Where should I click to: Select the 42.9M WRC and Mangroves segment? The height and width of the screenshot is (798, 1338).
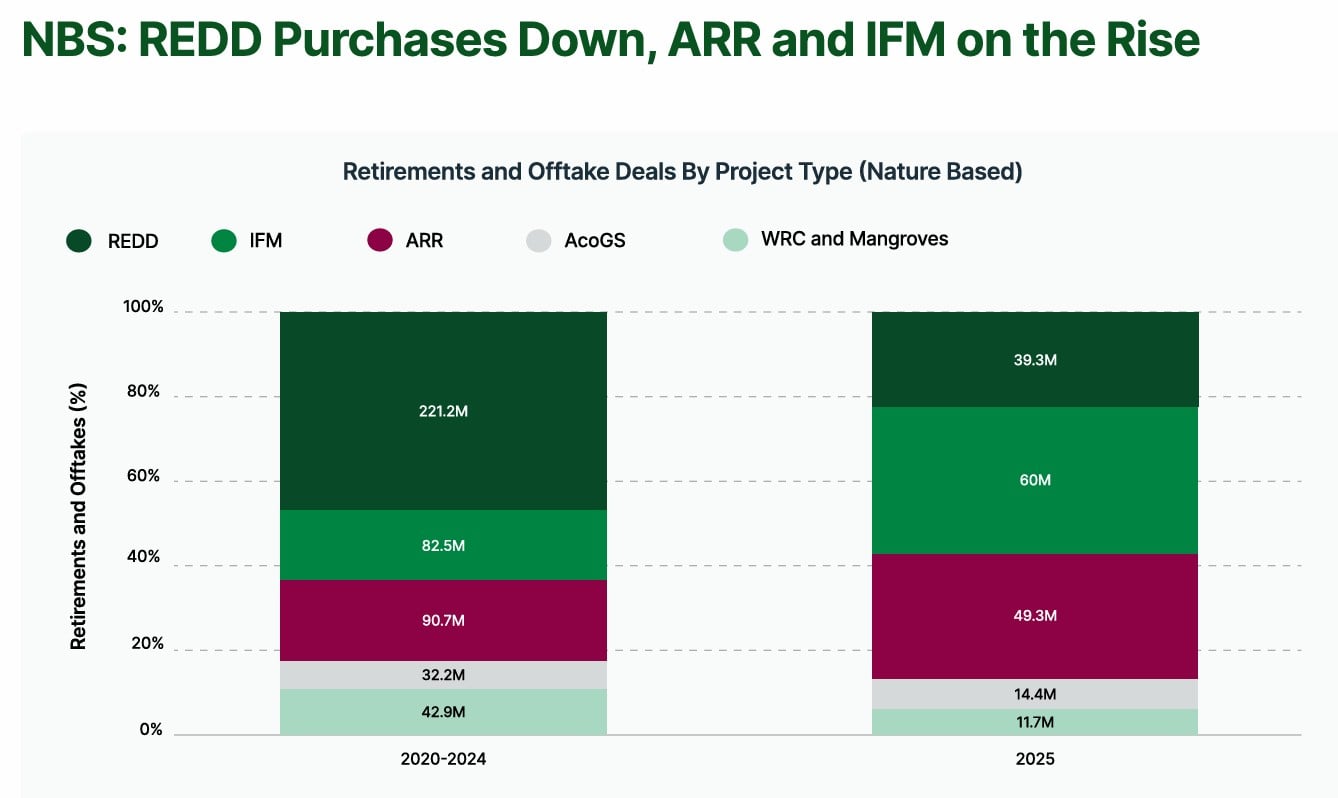443,712
